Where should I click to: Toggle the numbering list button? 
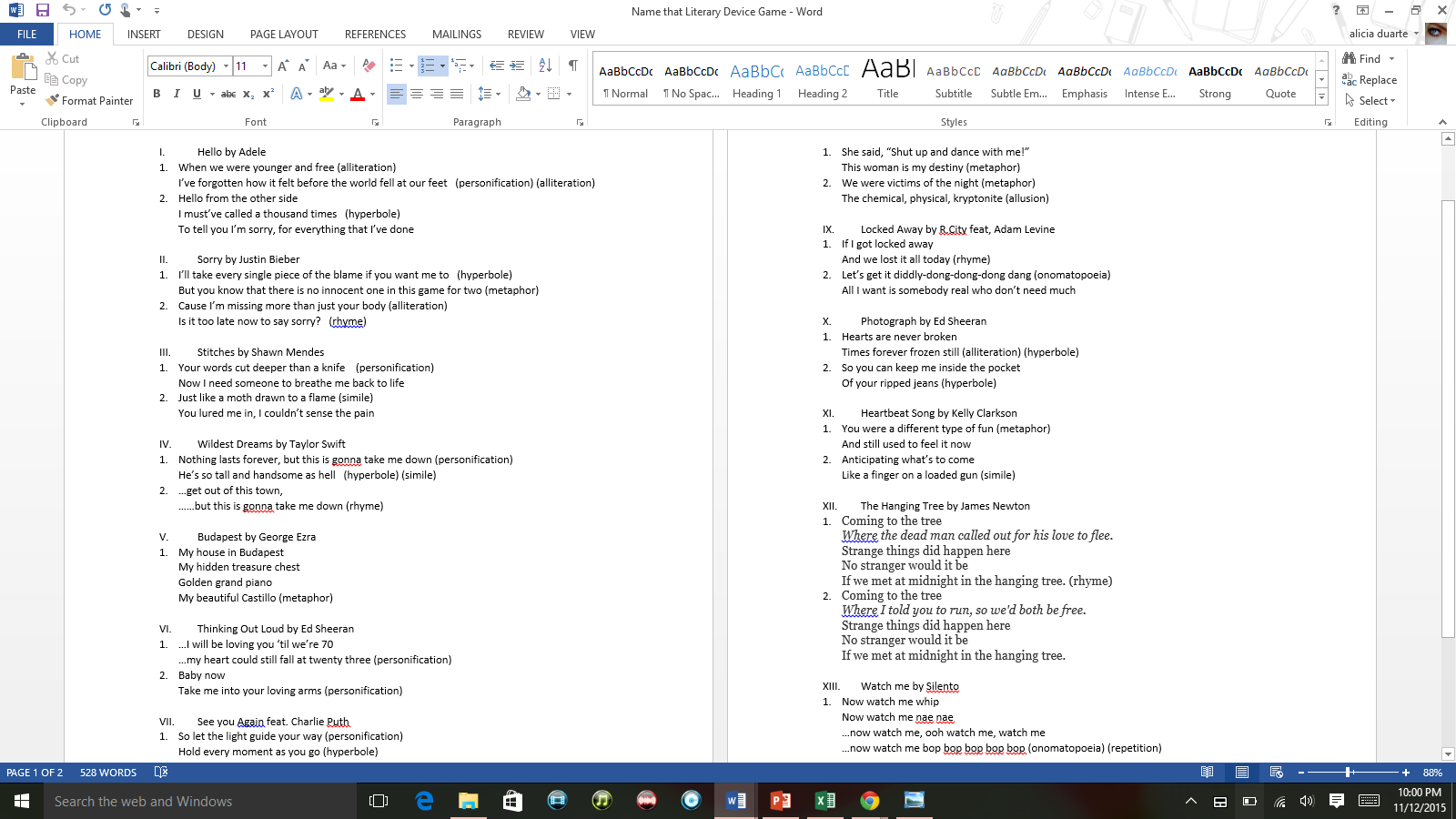428,66
